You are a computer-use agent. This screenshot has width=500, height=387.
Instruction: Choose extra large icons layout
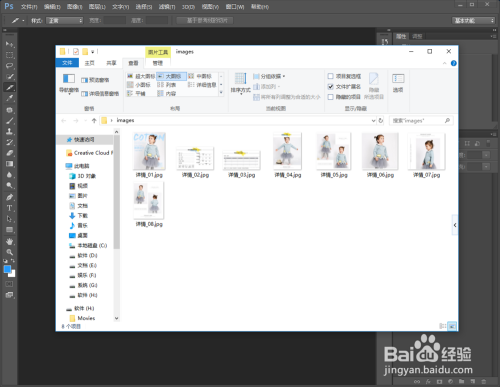tap(141, 76)
